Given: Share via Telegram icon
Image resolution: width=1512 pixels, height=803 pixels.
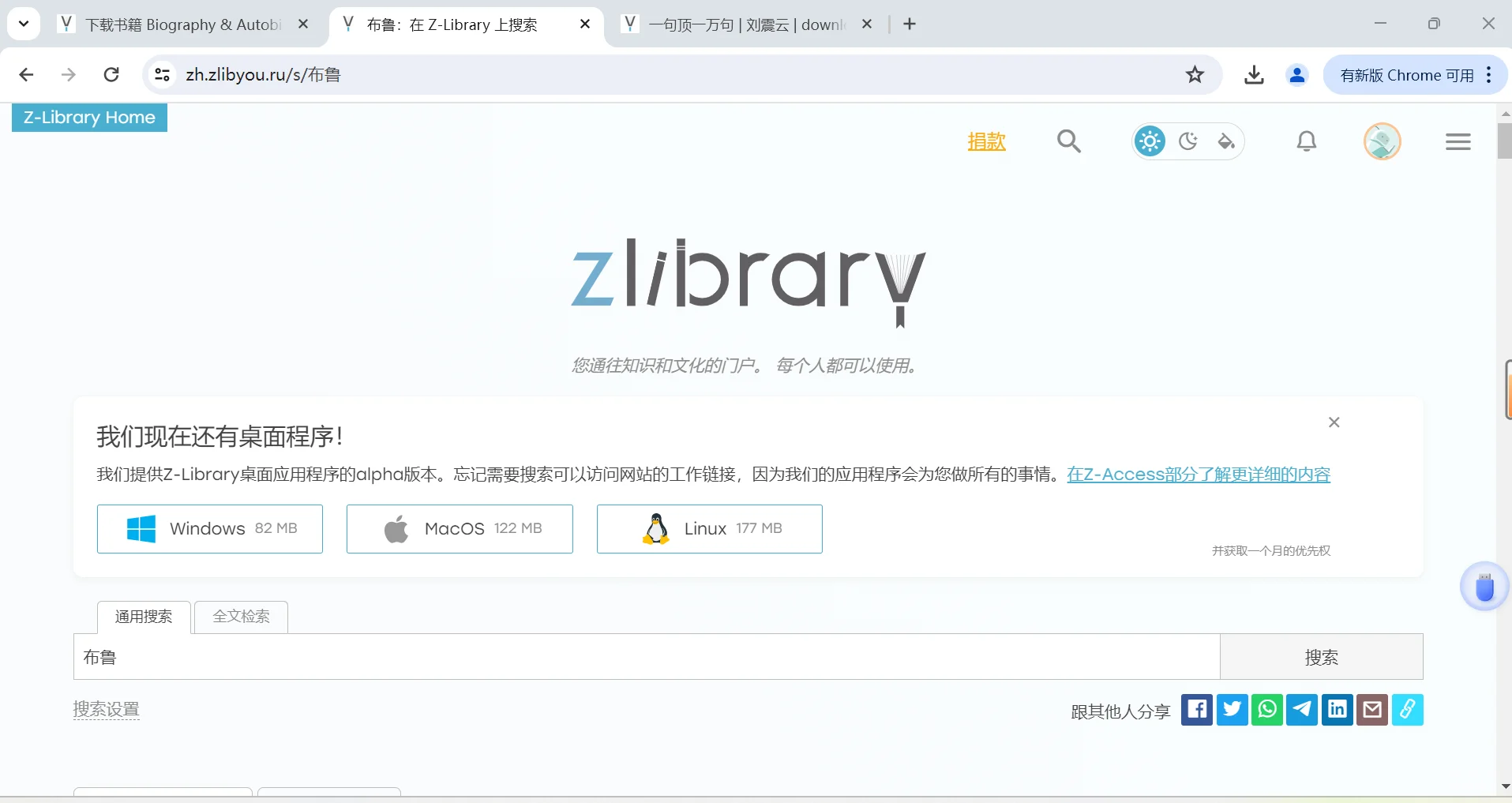Looking at the screenshot, I should [x=1302, y=710].
